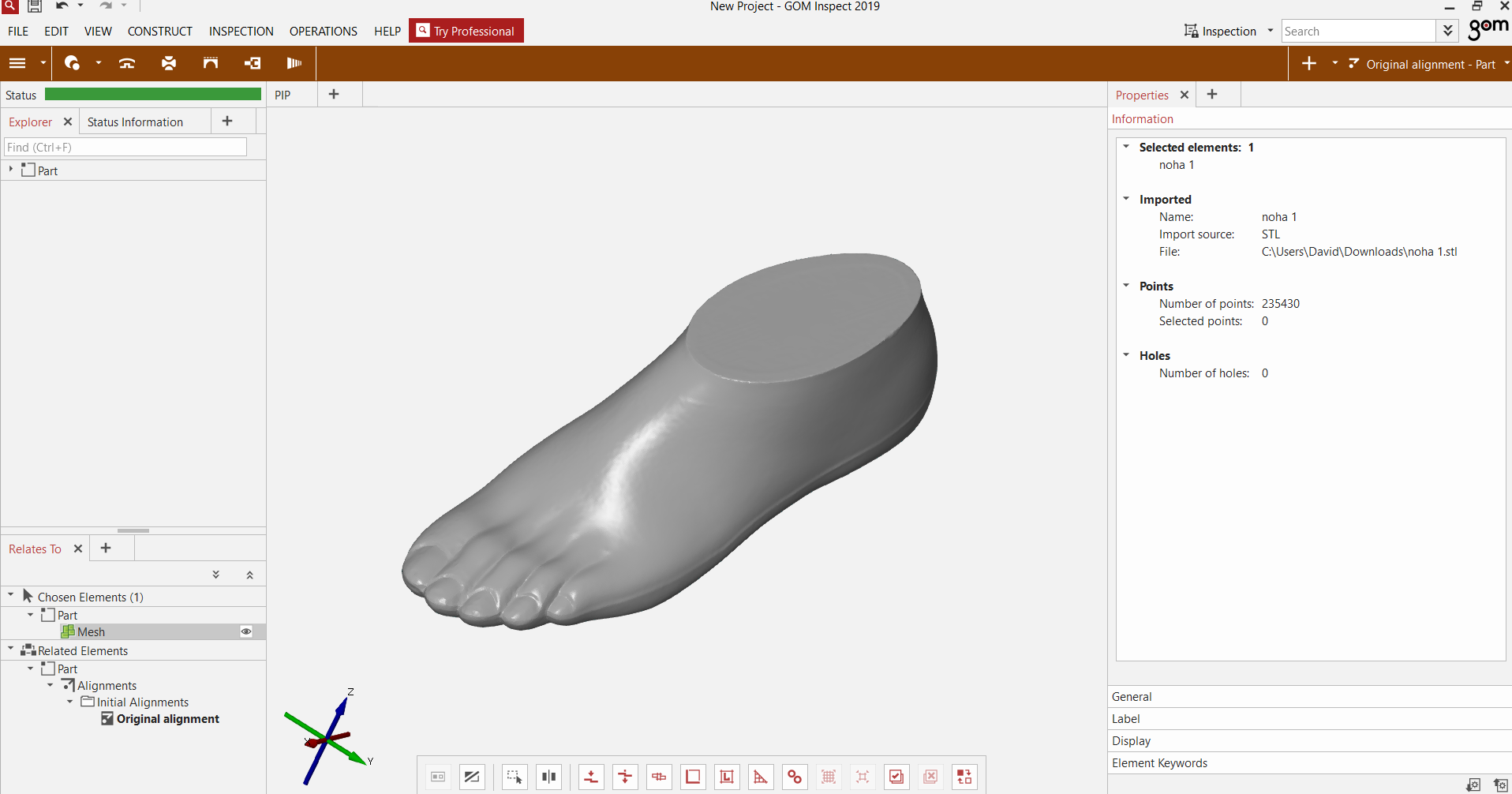Click the select-with-rectangle cursor icon in bottom toolbar
The height and width of the screenshot is (794, 1512).
(x=515, y=777)
